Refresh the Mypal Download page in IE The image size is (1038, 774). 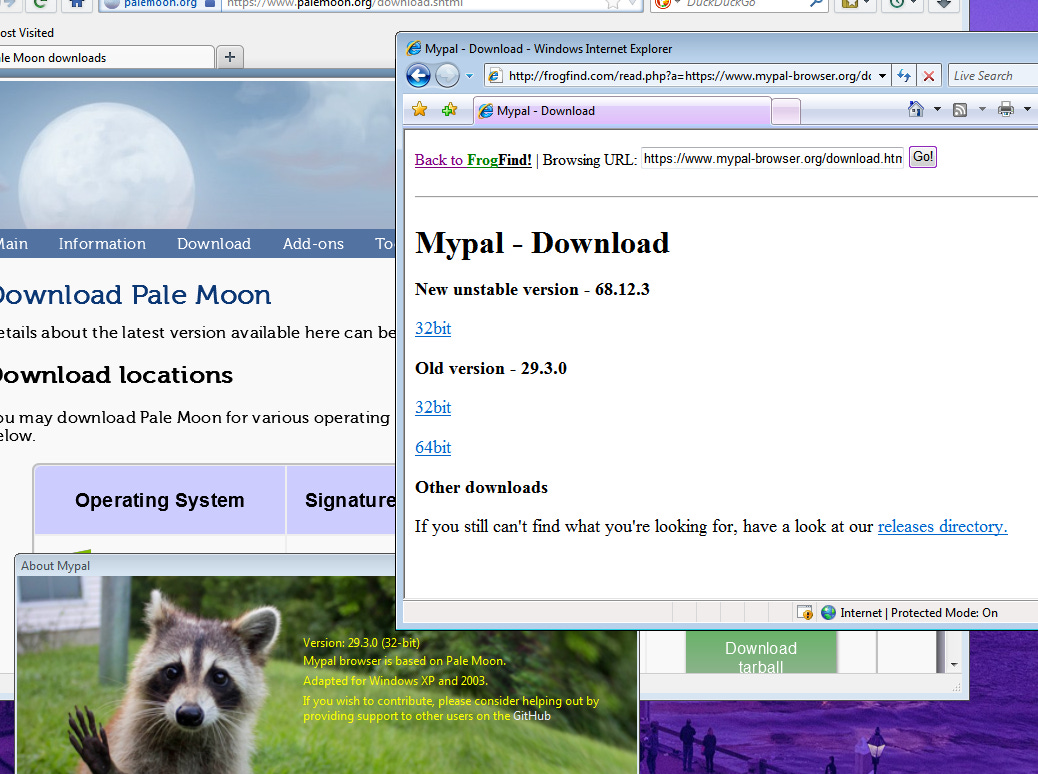(904, 76)
